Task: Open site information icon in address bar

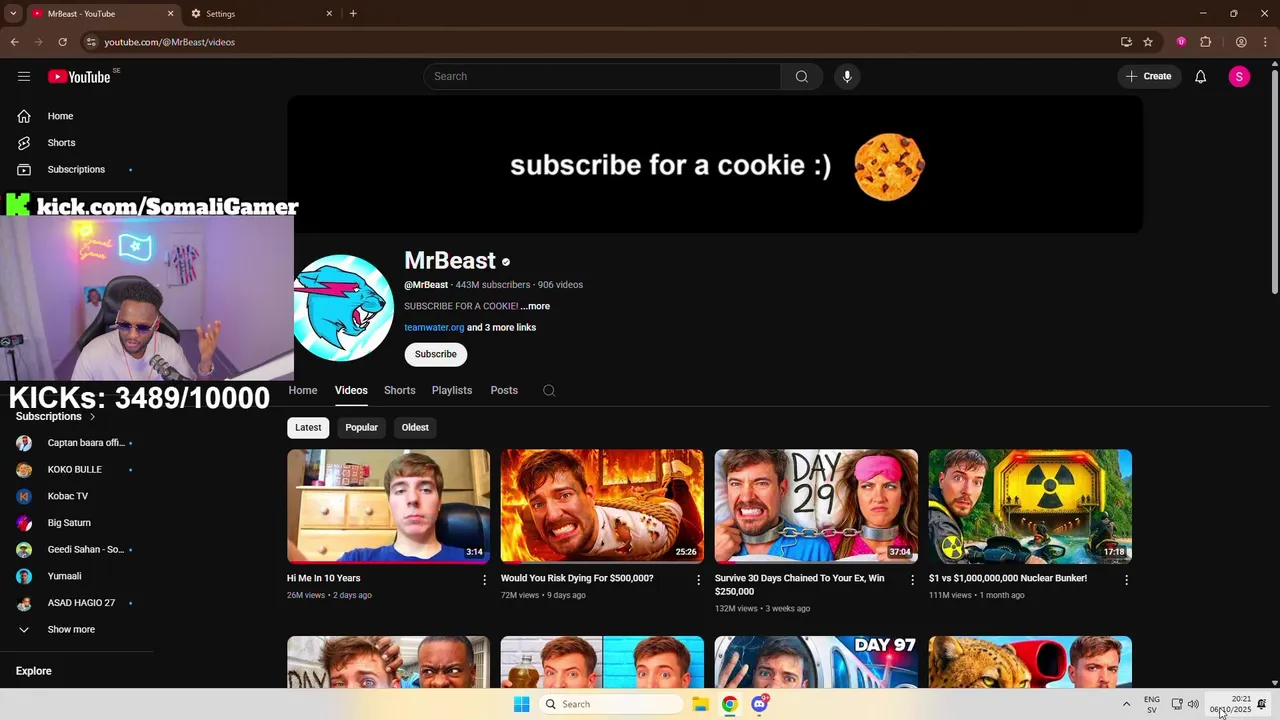Action: point(91,42)
